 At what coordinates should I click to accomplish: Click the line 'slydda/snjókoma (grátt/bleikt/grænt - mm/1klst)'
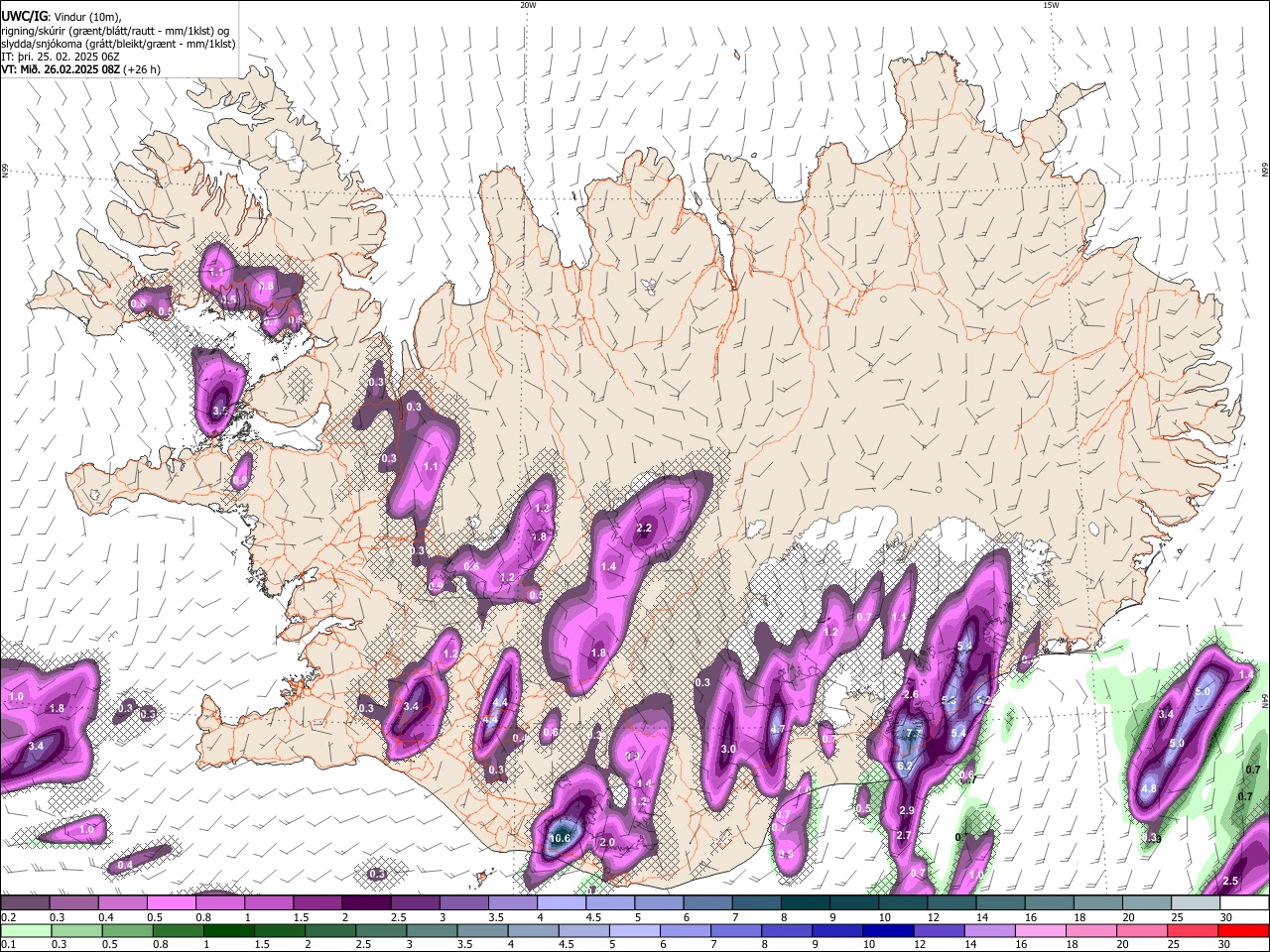[118, 44]
